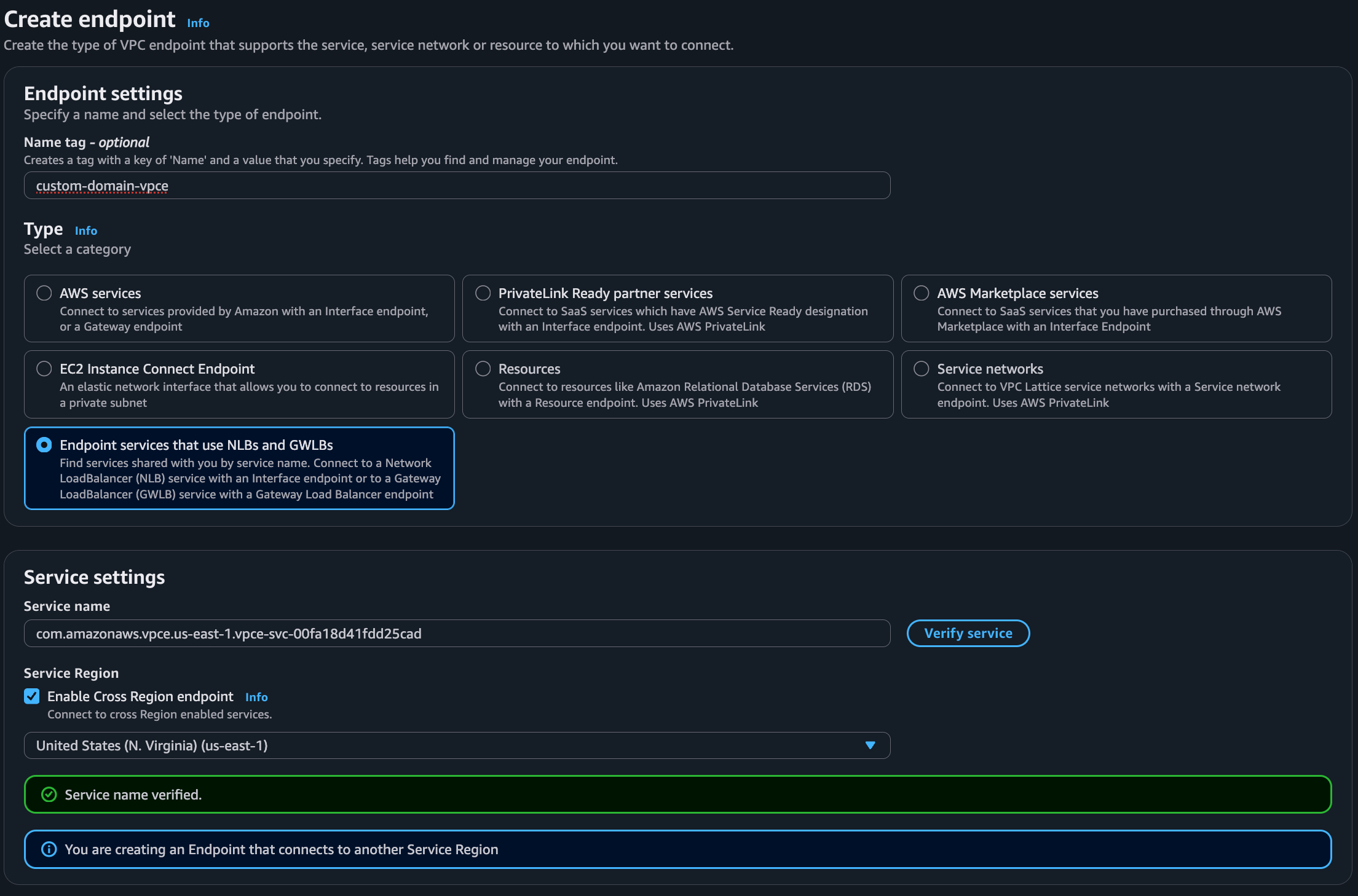Select AWS Marketplace services option

(x=921, y=293)
